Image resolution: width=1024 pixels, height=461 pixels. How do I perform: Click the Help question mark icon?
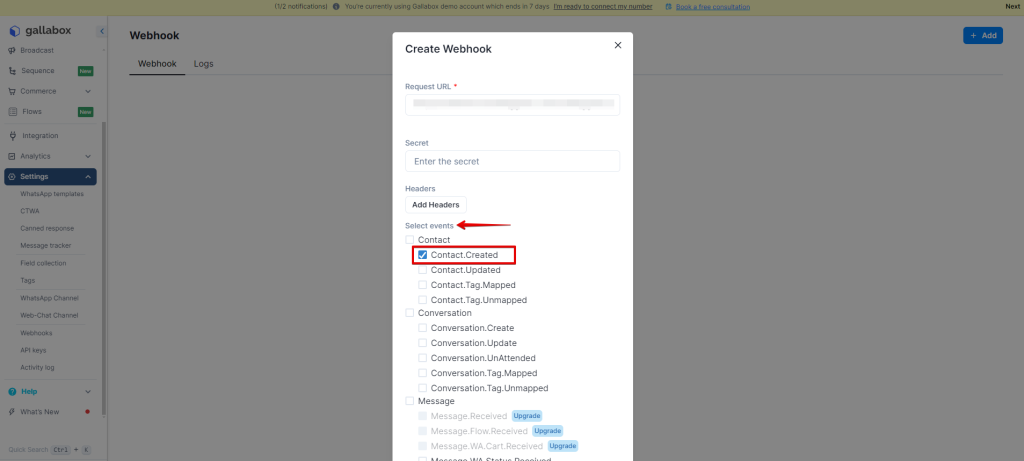point(12,391)
